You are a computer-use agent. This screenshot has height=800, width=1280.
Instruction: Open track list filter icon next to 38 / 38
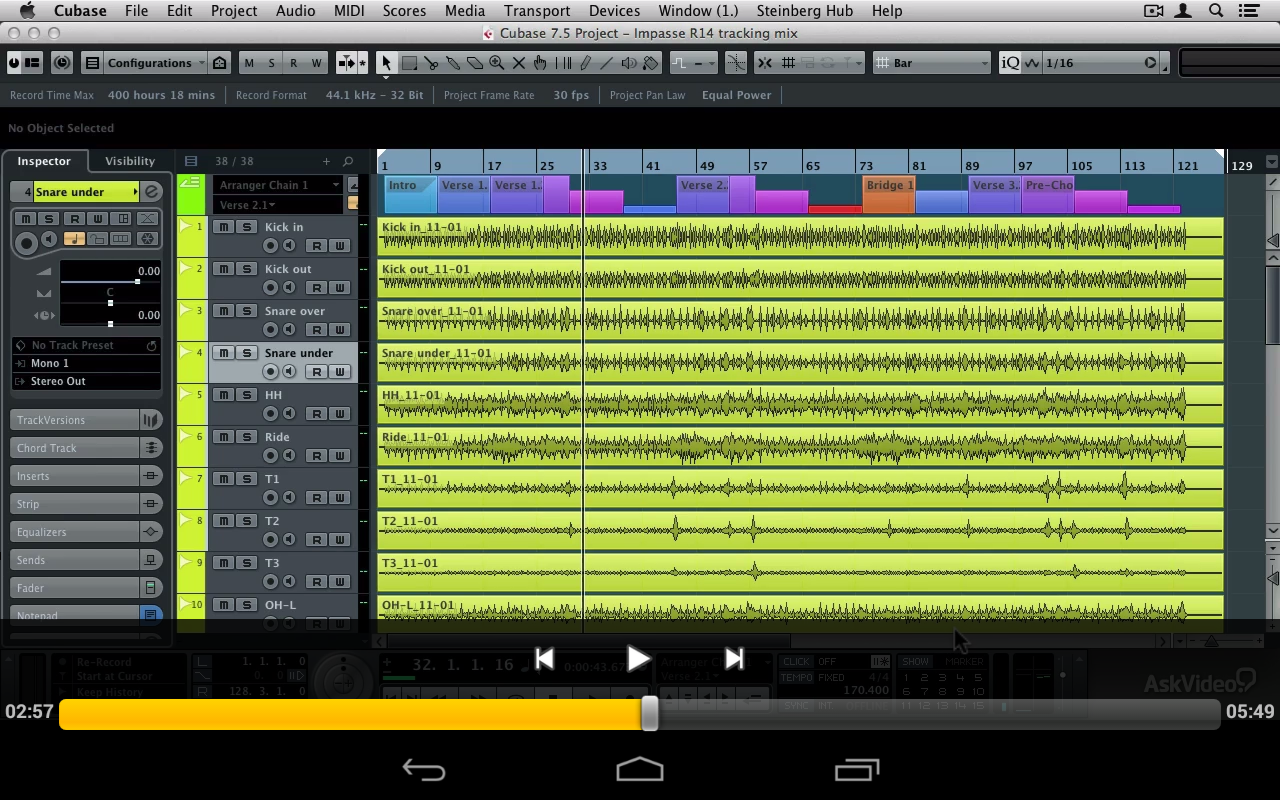coord(191,161)
